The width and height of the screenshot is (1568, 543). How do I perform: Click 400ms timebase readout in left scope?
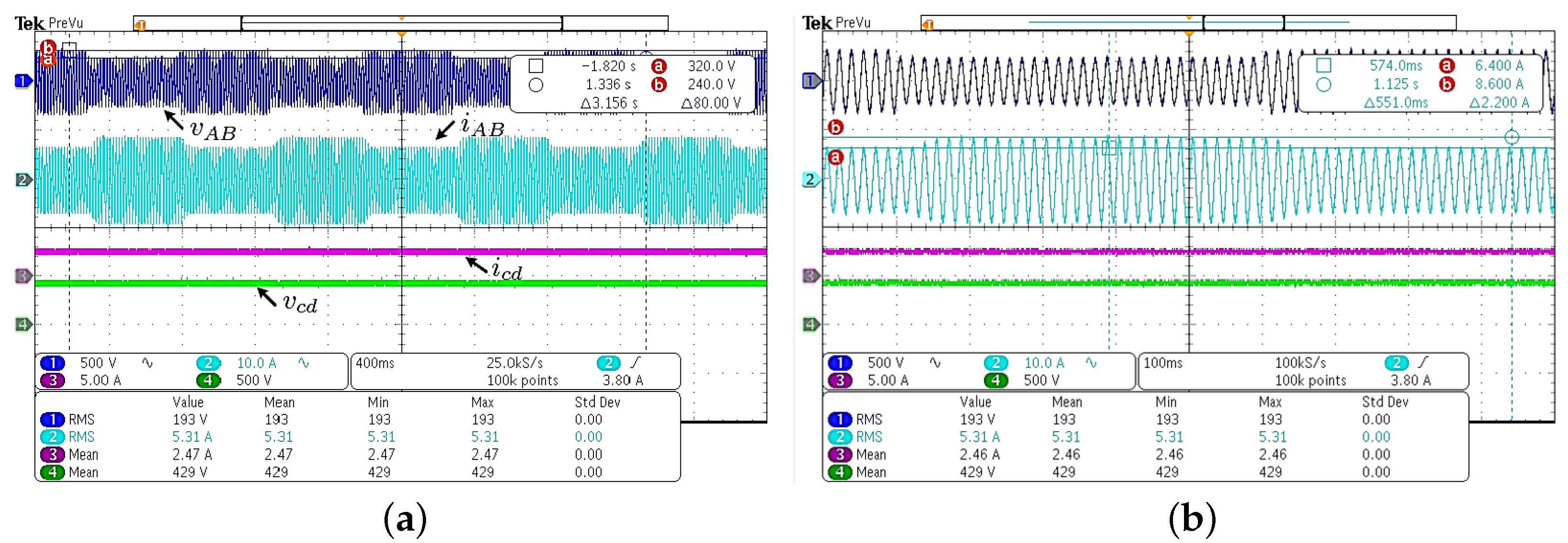(x=375, y=363)
